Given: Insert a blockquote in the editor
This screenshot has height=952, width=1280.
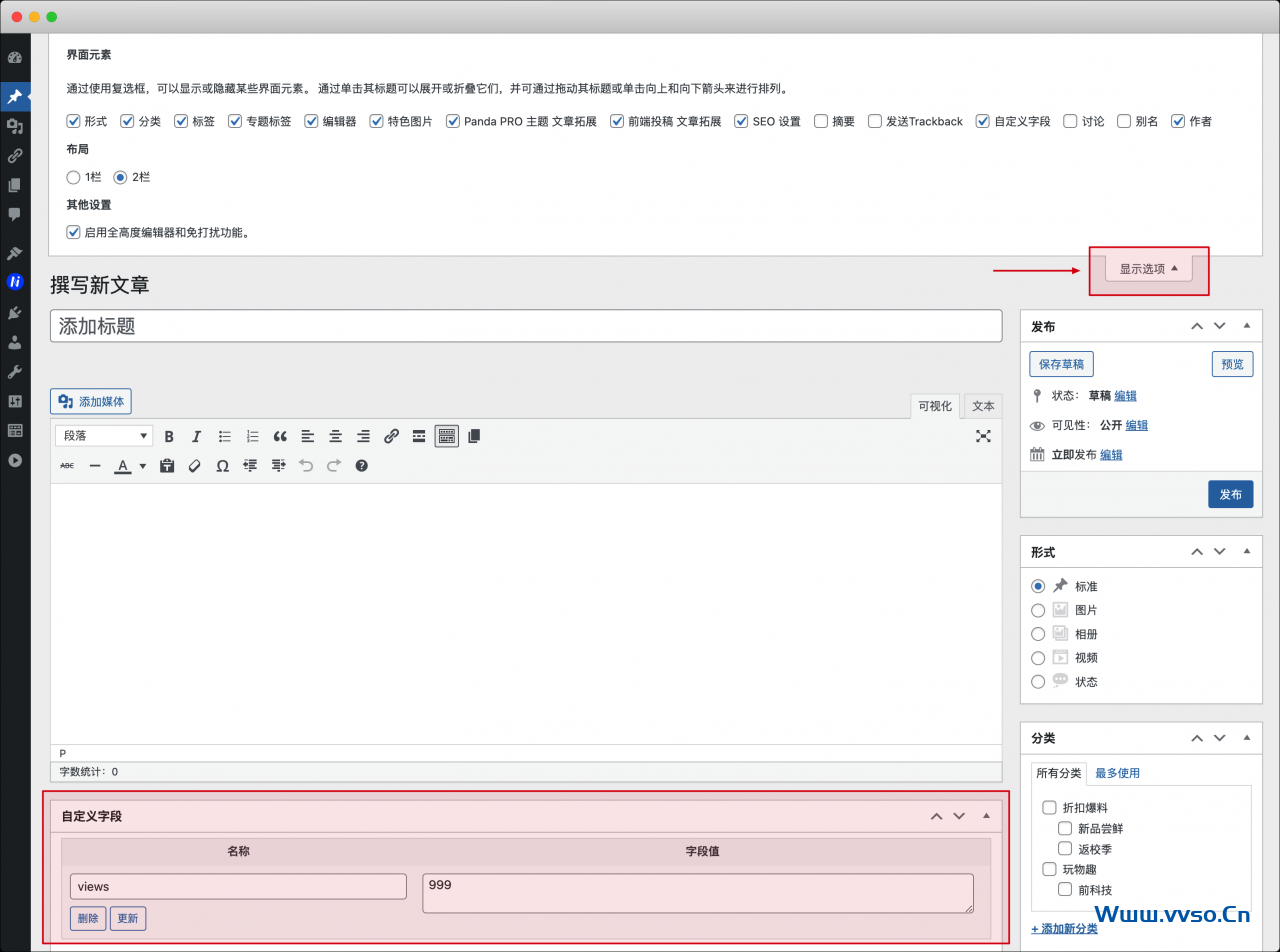Looking at the screenshot, I should 280,436.
